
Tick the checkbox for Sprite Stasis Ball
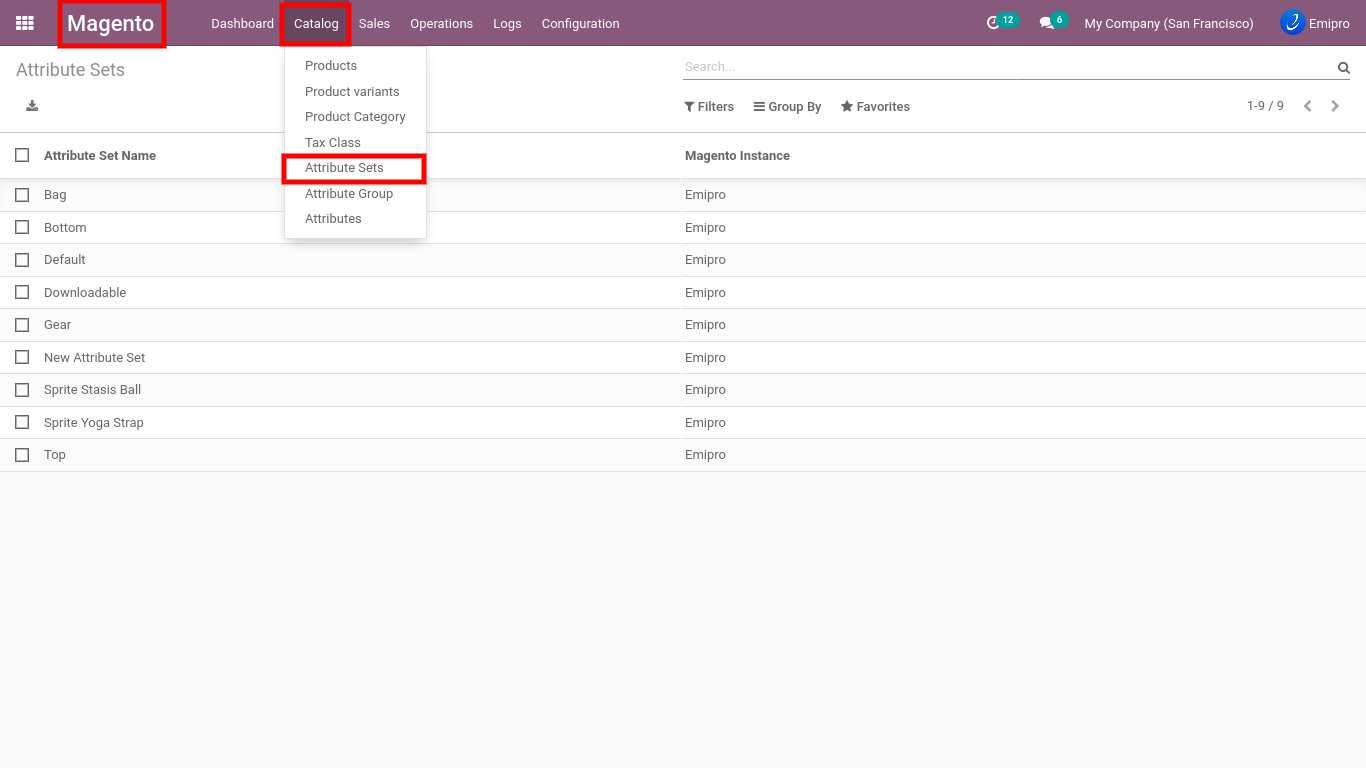coord(22,390)
